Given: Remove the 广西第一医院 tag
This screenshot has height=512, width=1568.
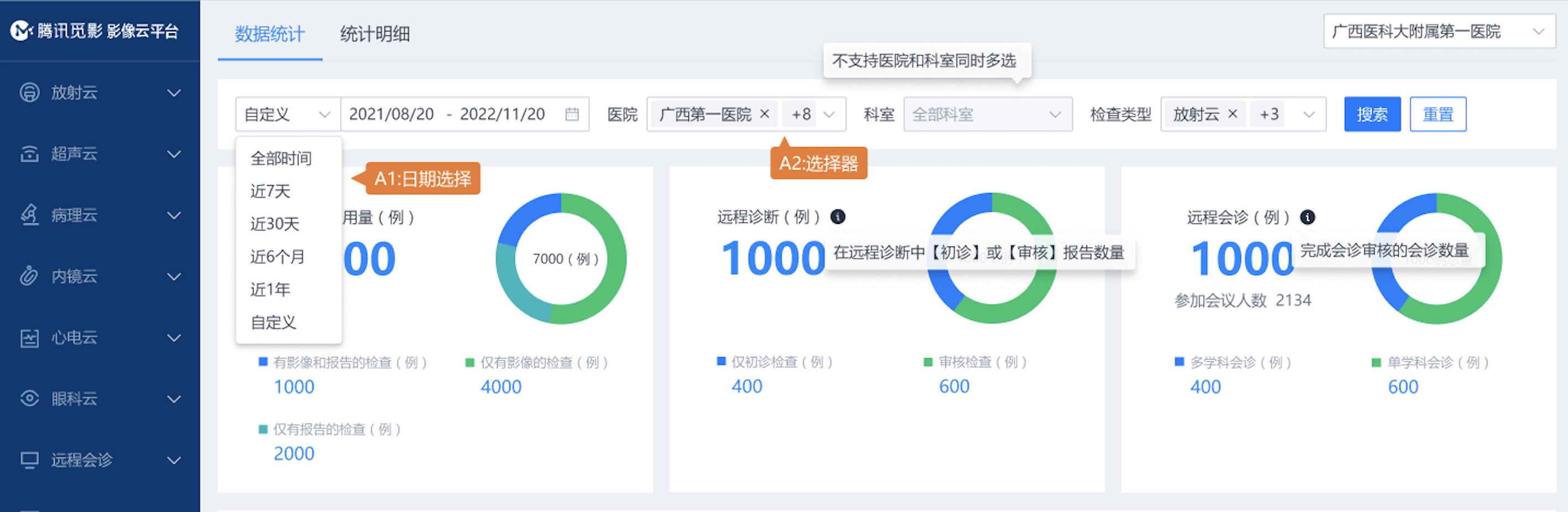Looking at the screenshot, I should (765, 114).
